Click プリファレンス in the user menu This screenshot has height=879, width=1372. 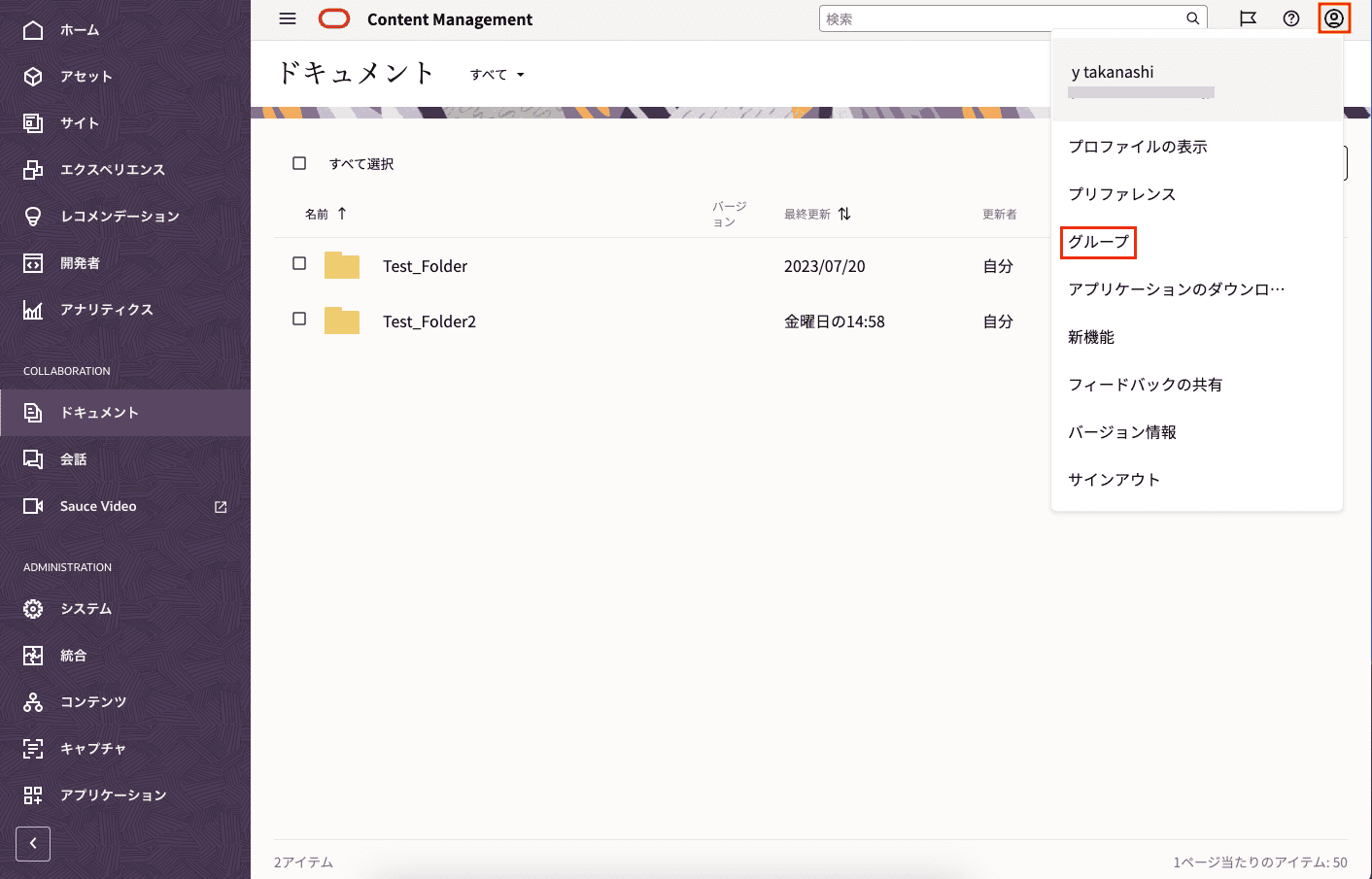click(1121, 194)
